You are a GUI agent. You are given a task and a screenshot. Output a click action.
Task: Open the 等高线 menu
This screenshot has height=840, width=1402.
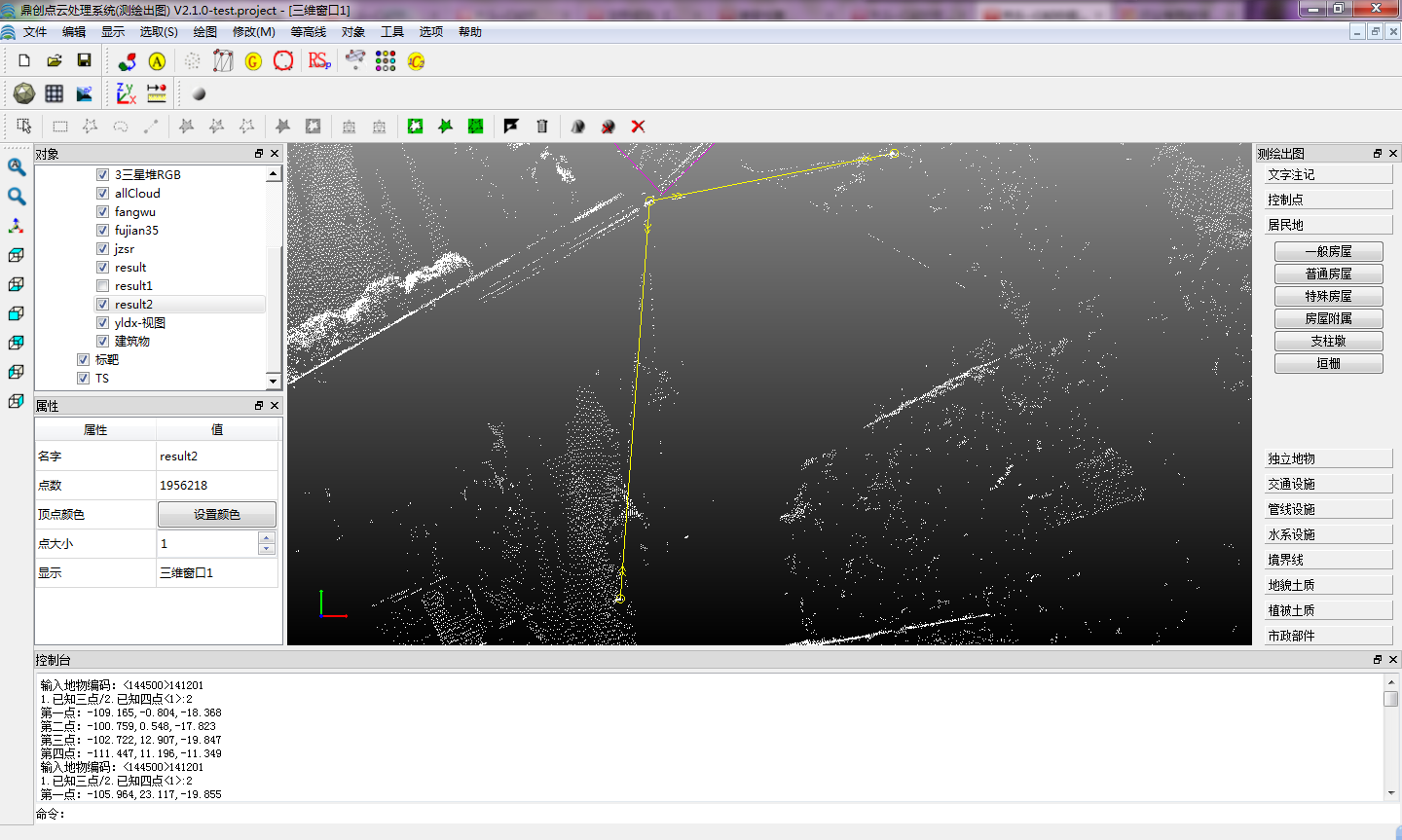[309, 32]
